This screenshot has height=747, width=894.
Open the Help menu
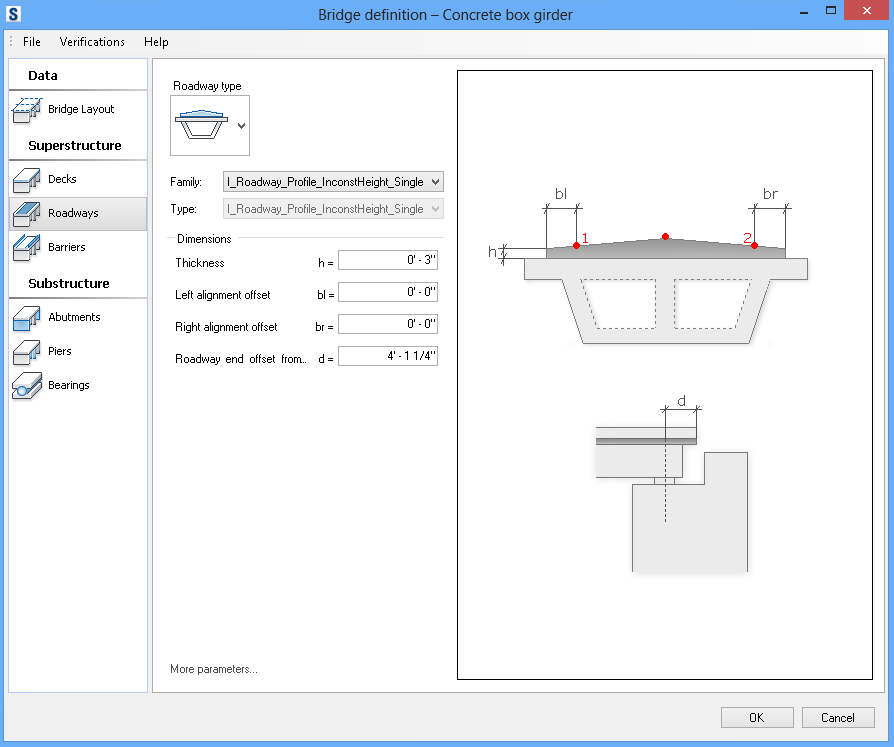tap(156, 42)
